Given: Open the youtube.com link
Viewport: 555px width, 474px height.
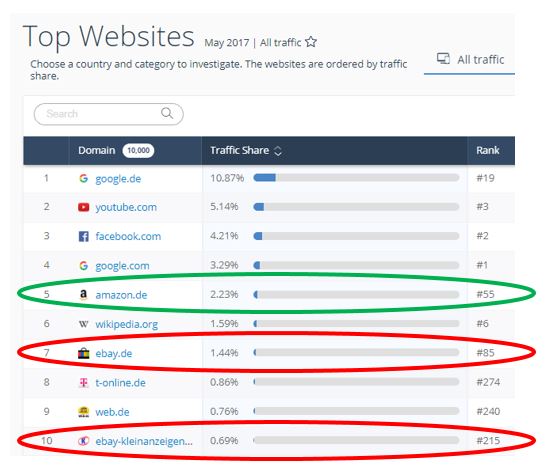Looking at the screenshot, I should click(x=126, y=207).
